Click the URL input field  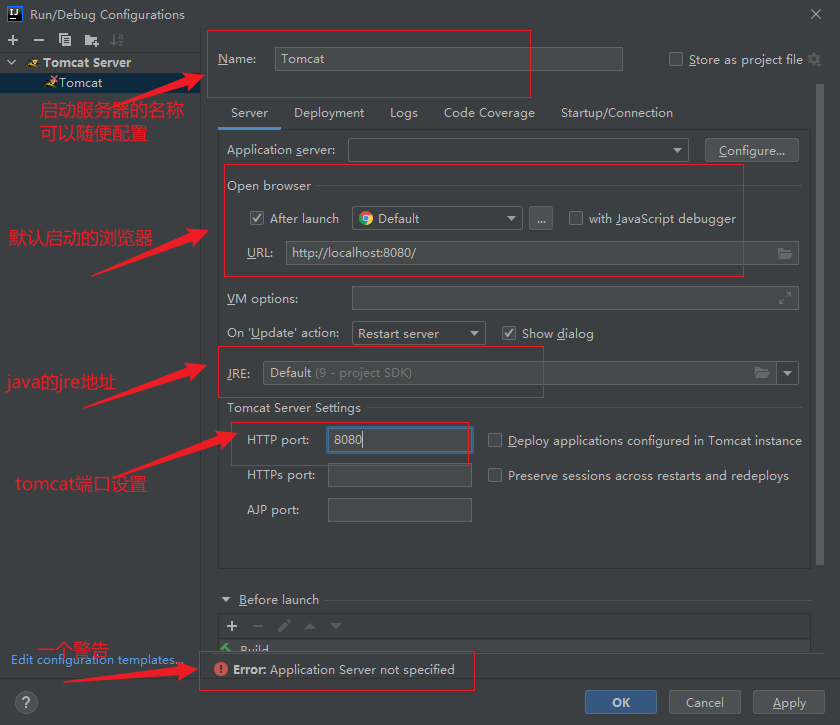point(542,253)
